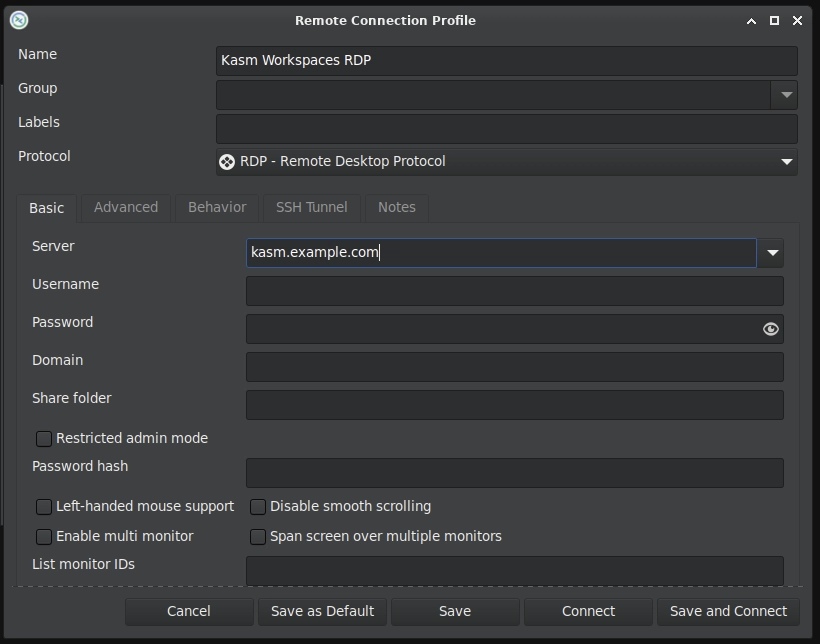Enable Restricted admin mode checkbox
This screenshot has height=644, width=820.
(44, 438)
